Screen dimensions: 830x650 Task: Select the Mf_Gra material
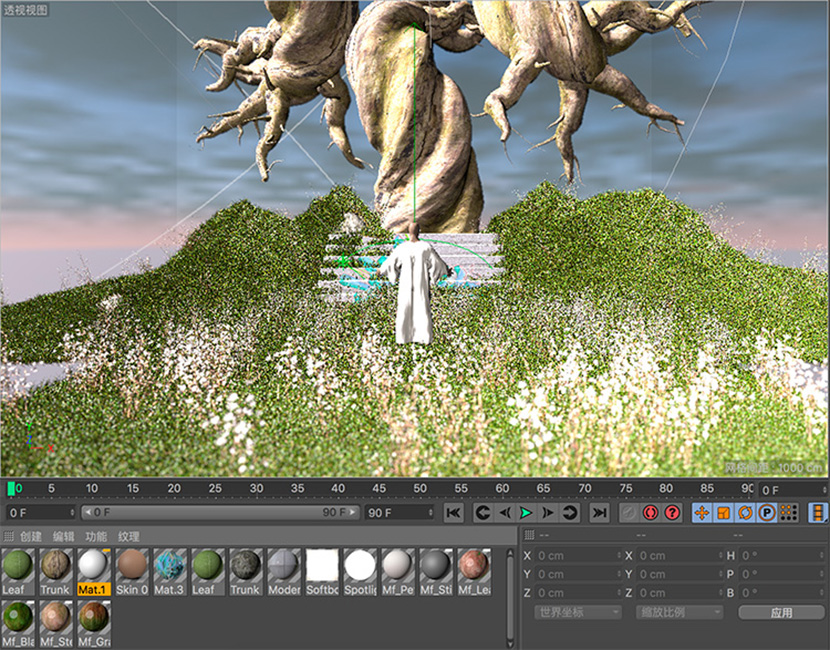[x=94, y=624]
